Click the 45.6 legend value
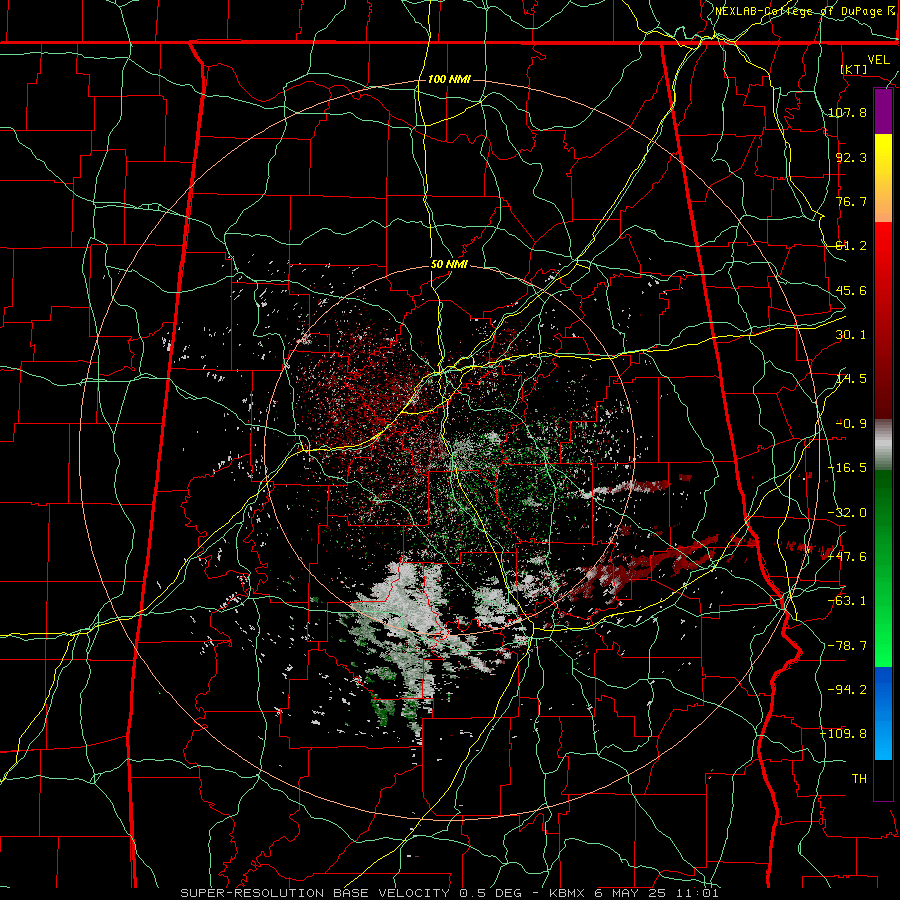 click(x=851, y=290)
